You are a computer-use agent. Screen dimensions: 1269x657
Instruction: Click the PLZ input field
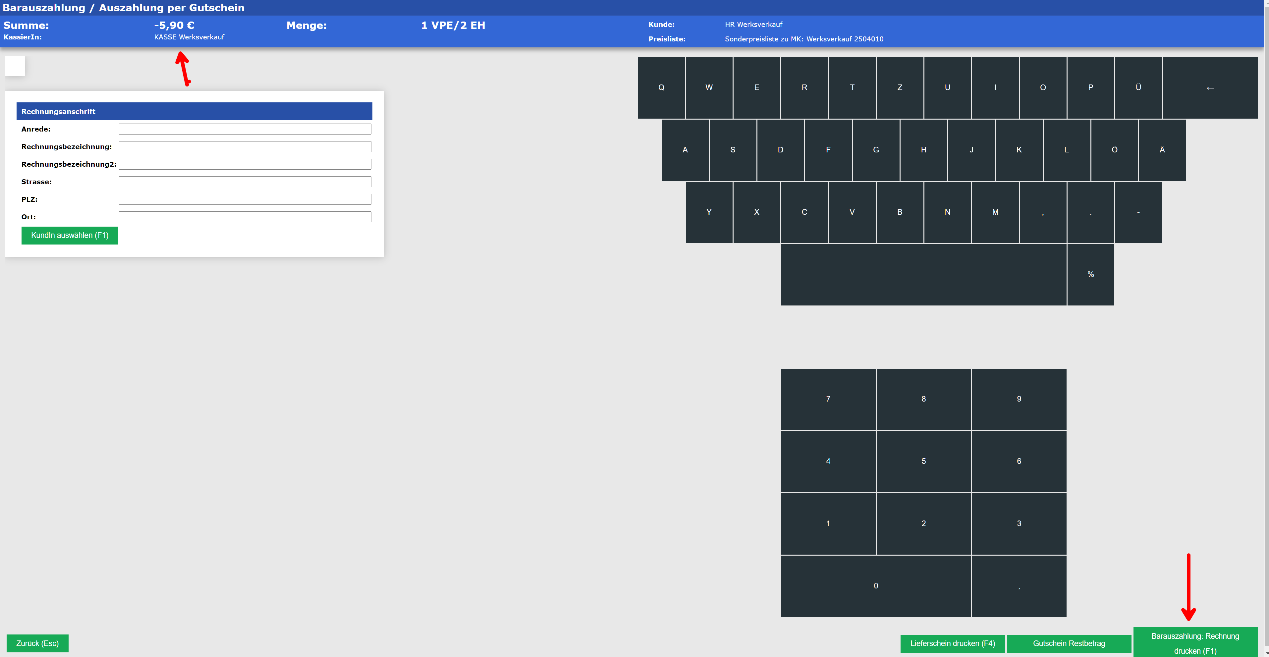[245, 200]
